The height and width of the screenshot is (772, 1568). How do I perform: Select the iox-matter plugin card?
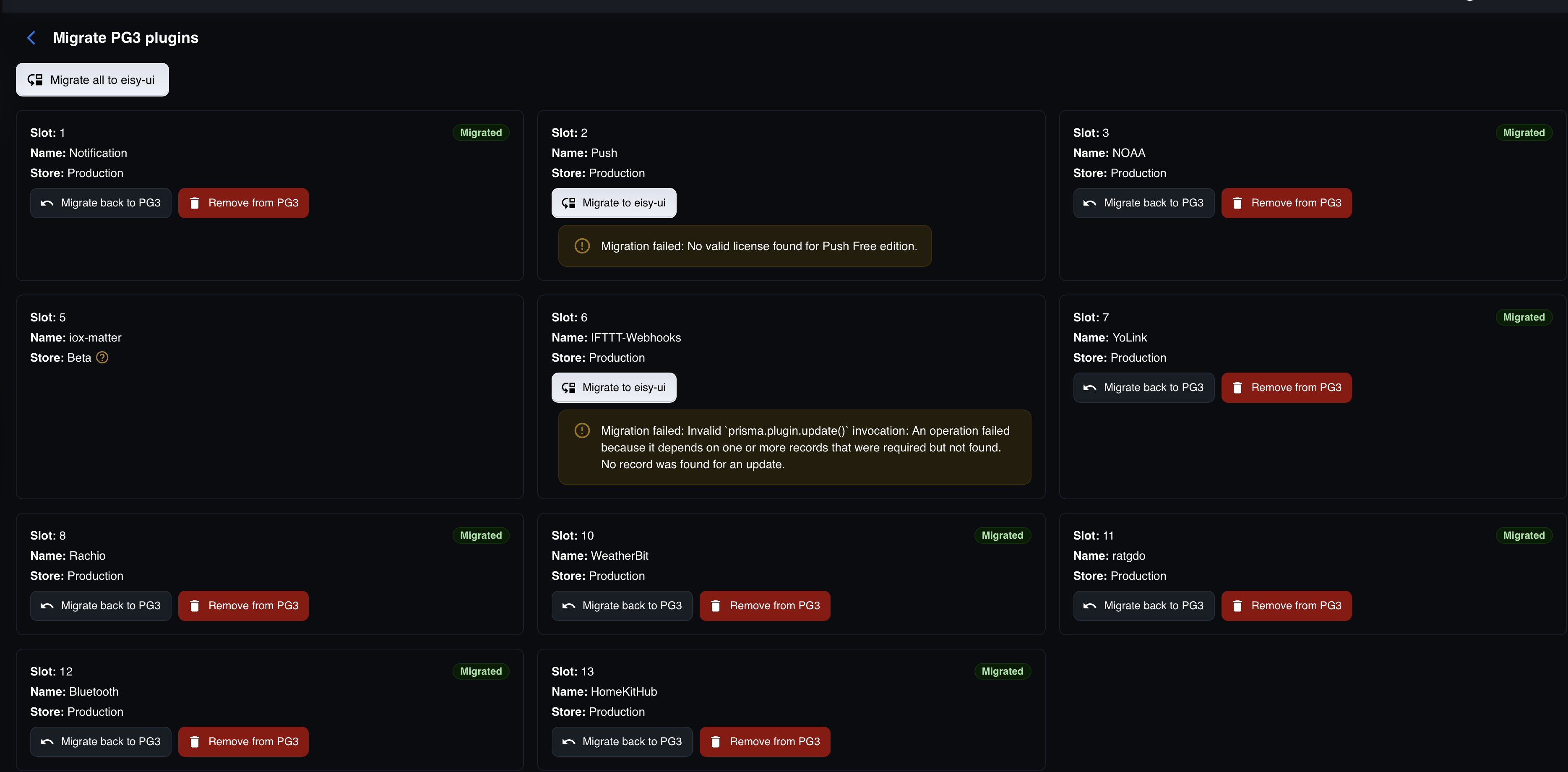point(270,397)
